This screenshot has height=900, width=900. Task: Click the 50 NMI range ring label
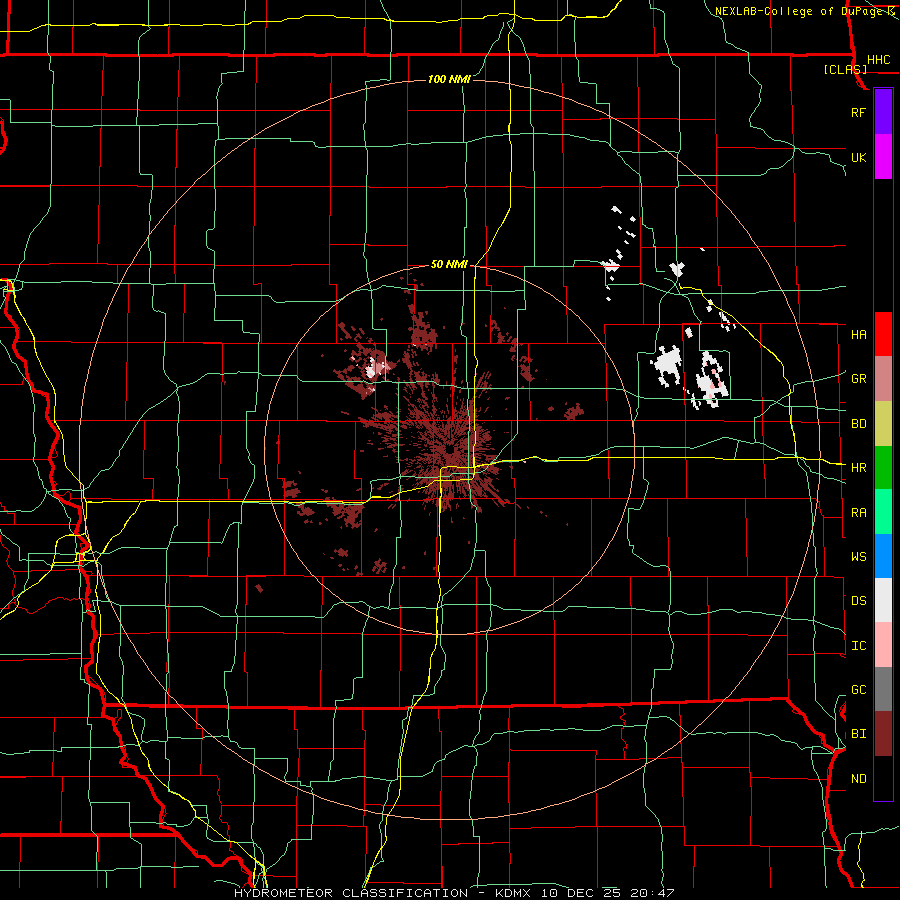click(449, 265)
